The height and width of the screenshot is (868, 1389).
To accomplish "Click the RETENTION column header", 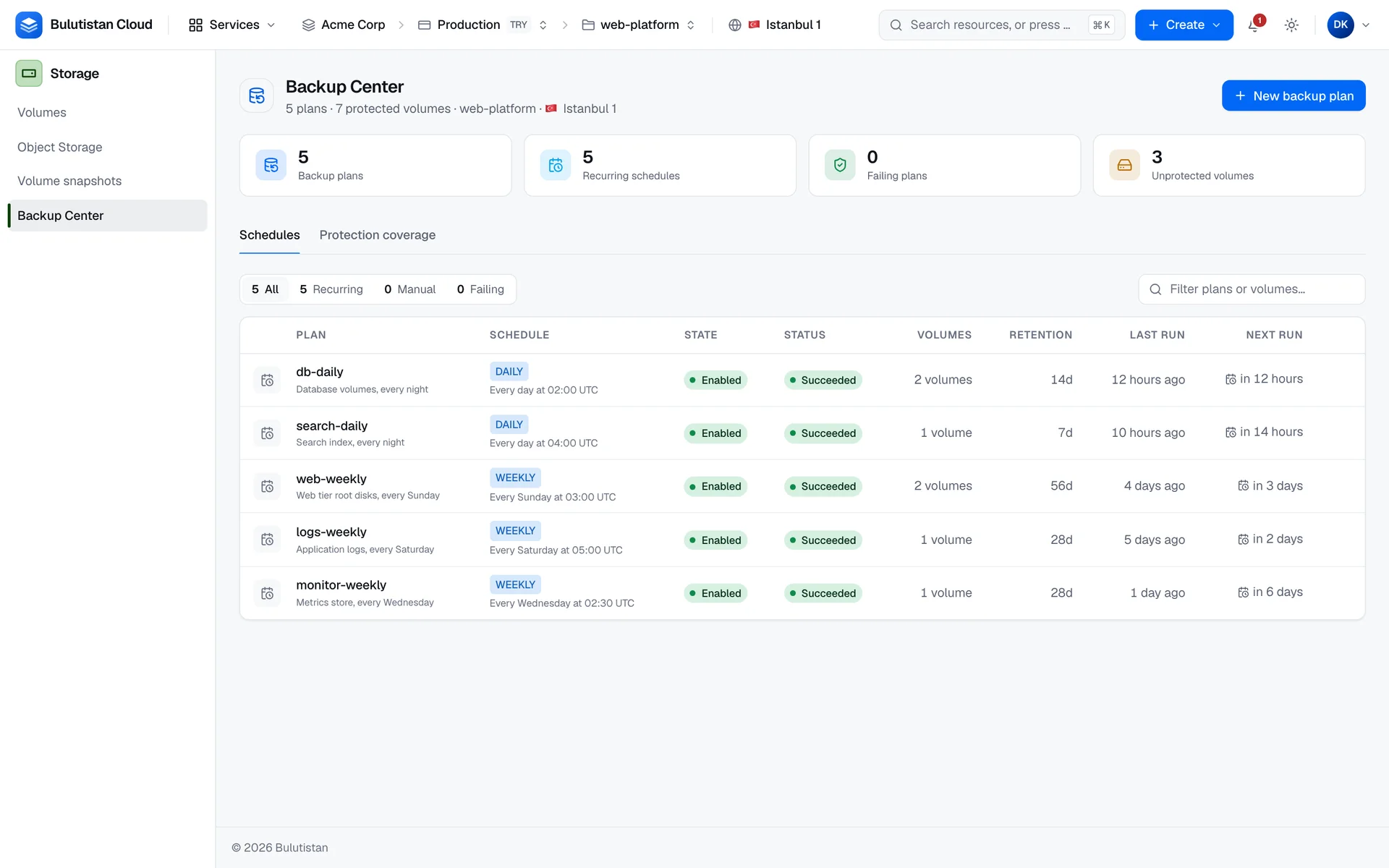I will [x=1040, y=335].
